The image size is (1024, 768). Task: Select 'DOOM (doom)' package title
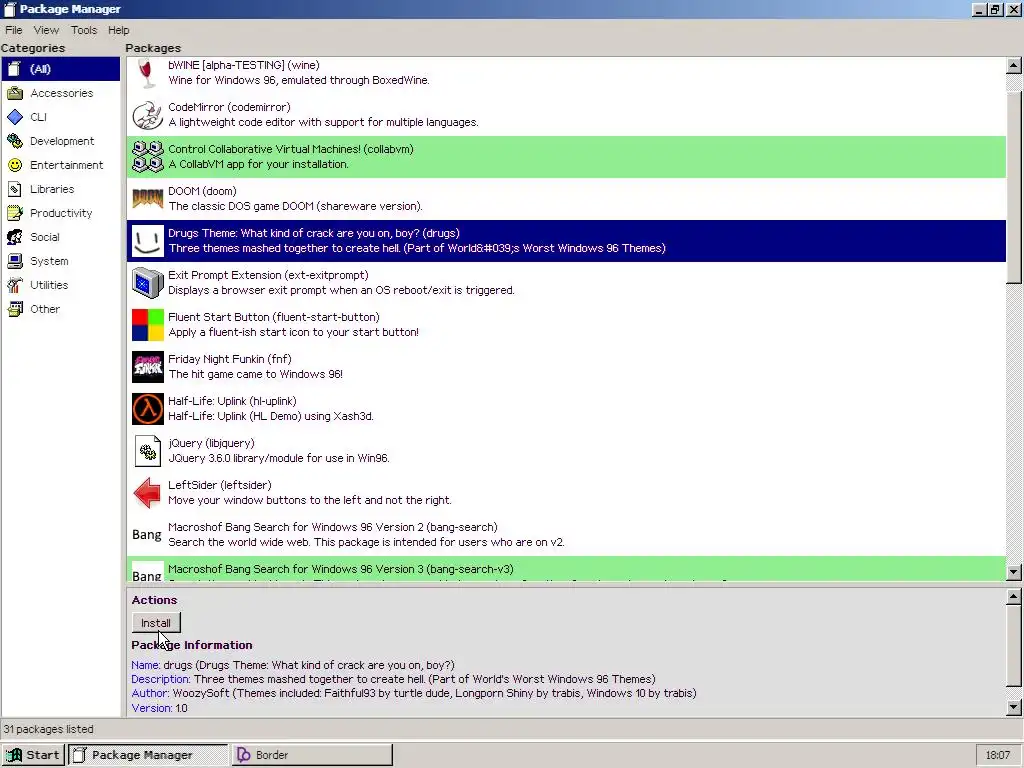202,191
